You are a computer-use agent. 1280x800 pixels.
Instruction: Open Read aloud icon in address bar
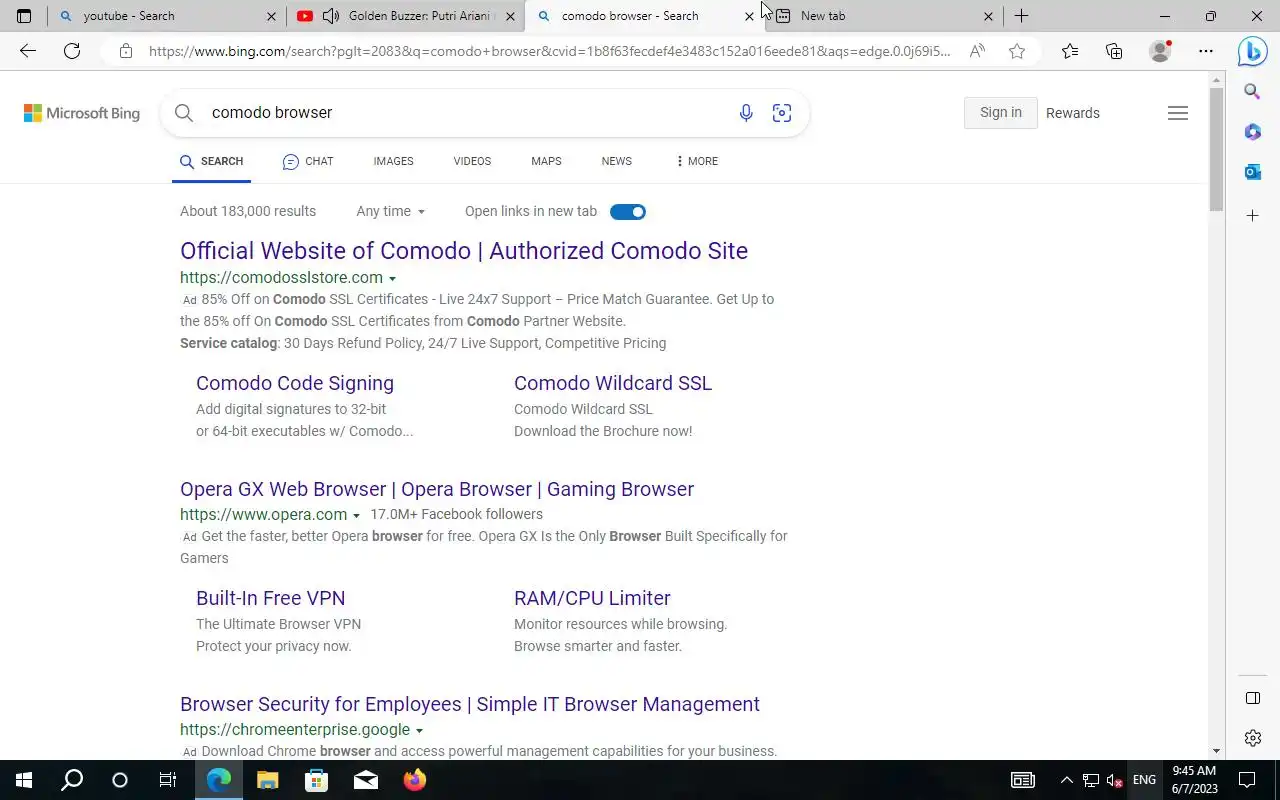977,51
